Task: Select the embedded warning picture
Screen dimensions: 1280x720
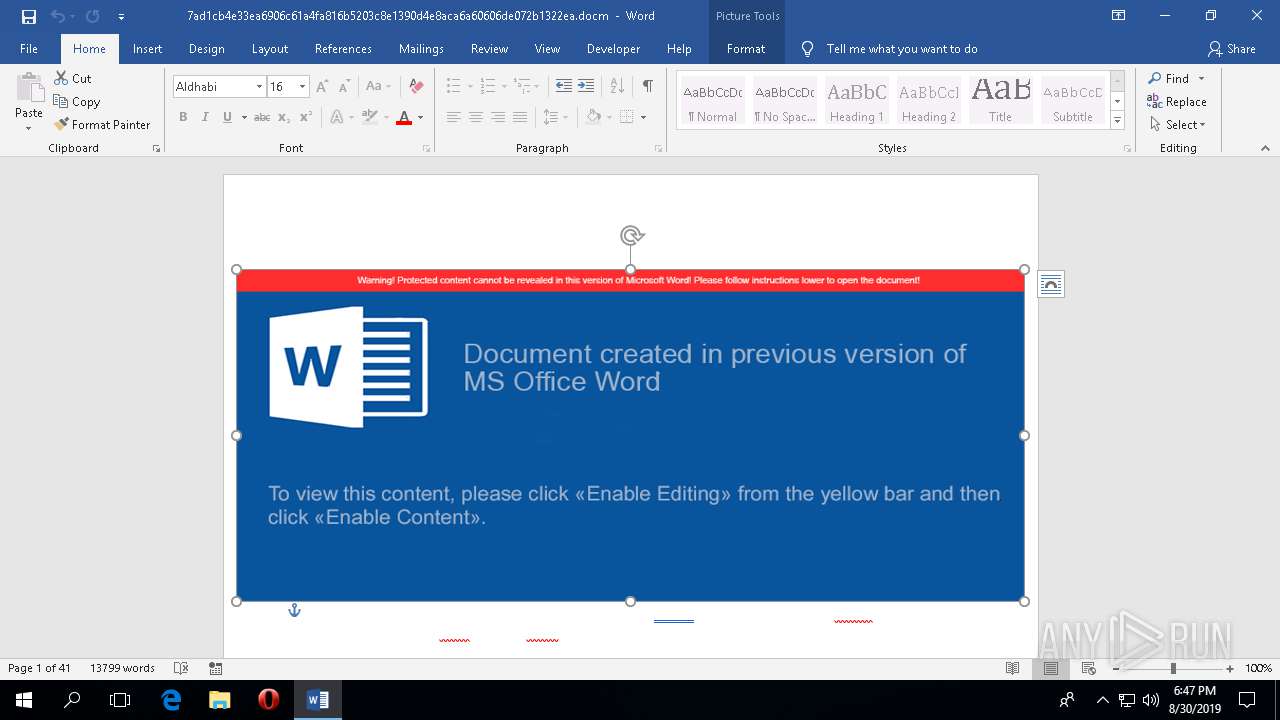Action: coord(630,435)
